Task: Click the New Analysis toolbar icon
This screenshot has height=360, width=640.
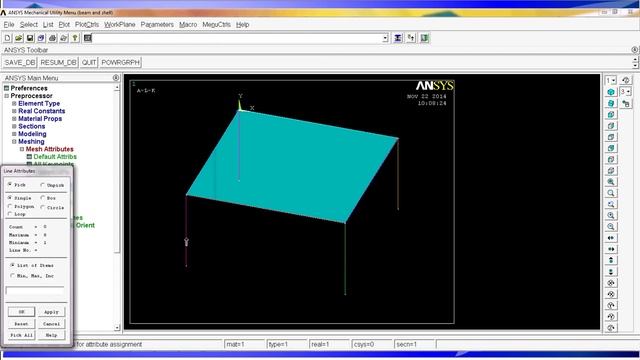Action: (7, 38)
